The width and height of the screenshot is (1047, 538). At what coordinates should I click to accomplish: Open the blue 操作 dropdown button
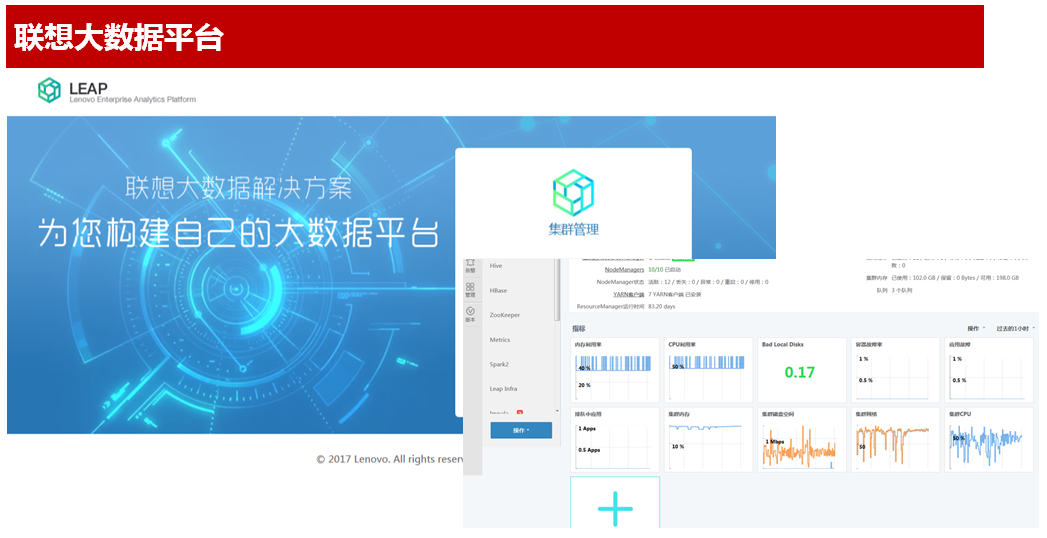pyautogui.click(x=521, y=430)
